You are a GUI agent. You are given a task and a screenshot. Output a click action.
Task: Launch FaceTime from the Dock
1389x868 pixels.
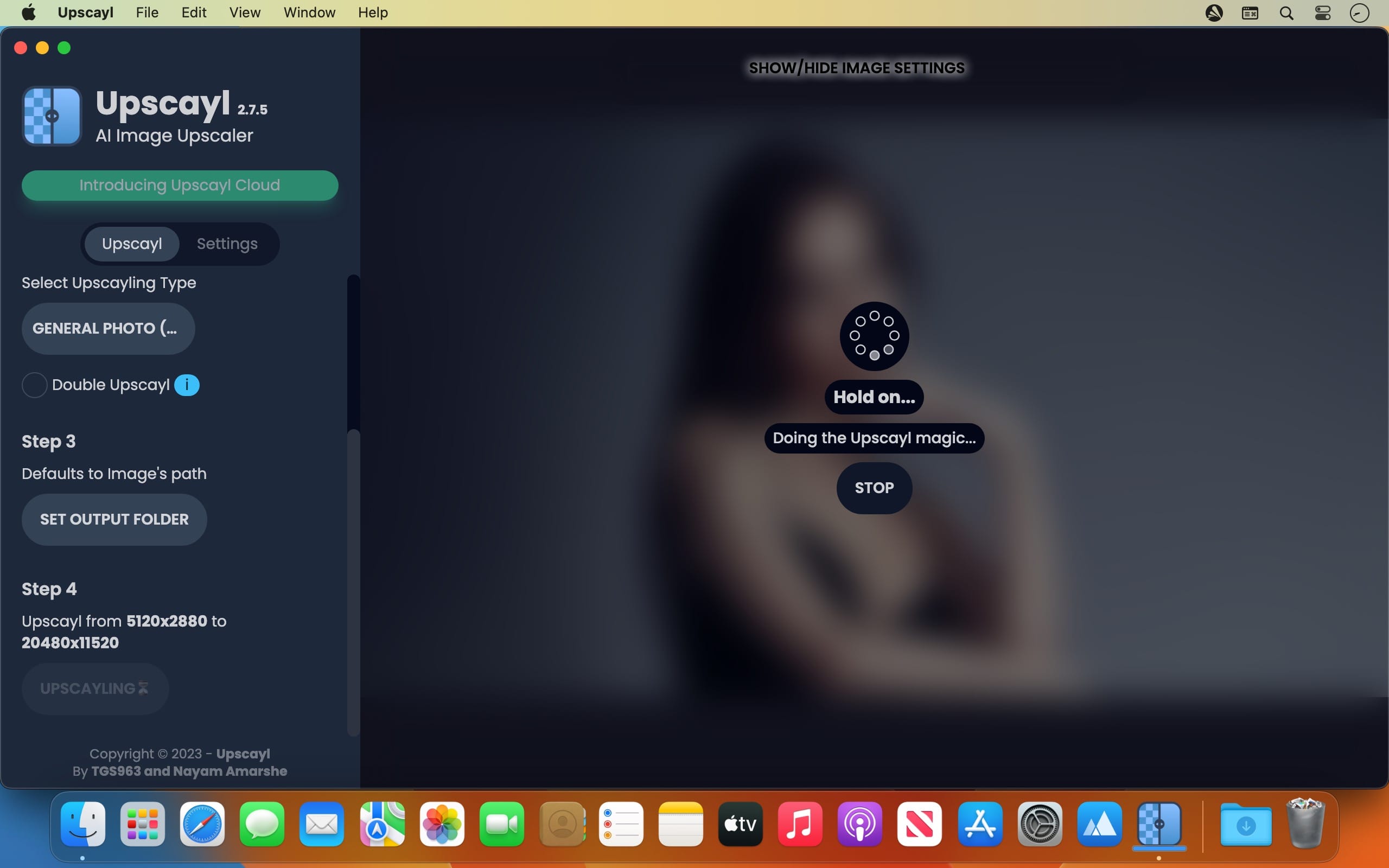pyautogui.click(x=502, y=825)
